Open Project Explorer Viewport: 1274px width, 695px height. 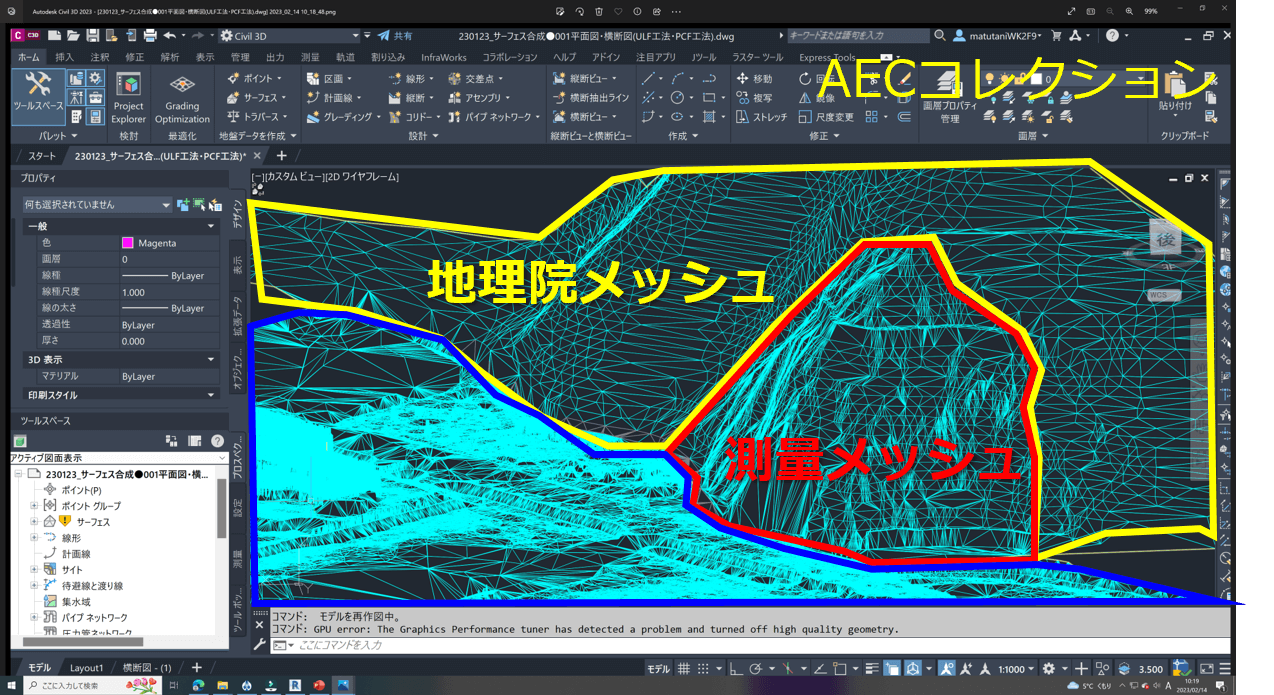pyautogui.click(x=128, y=97)
